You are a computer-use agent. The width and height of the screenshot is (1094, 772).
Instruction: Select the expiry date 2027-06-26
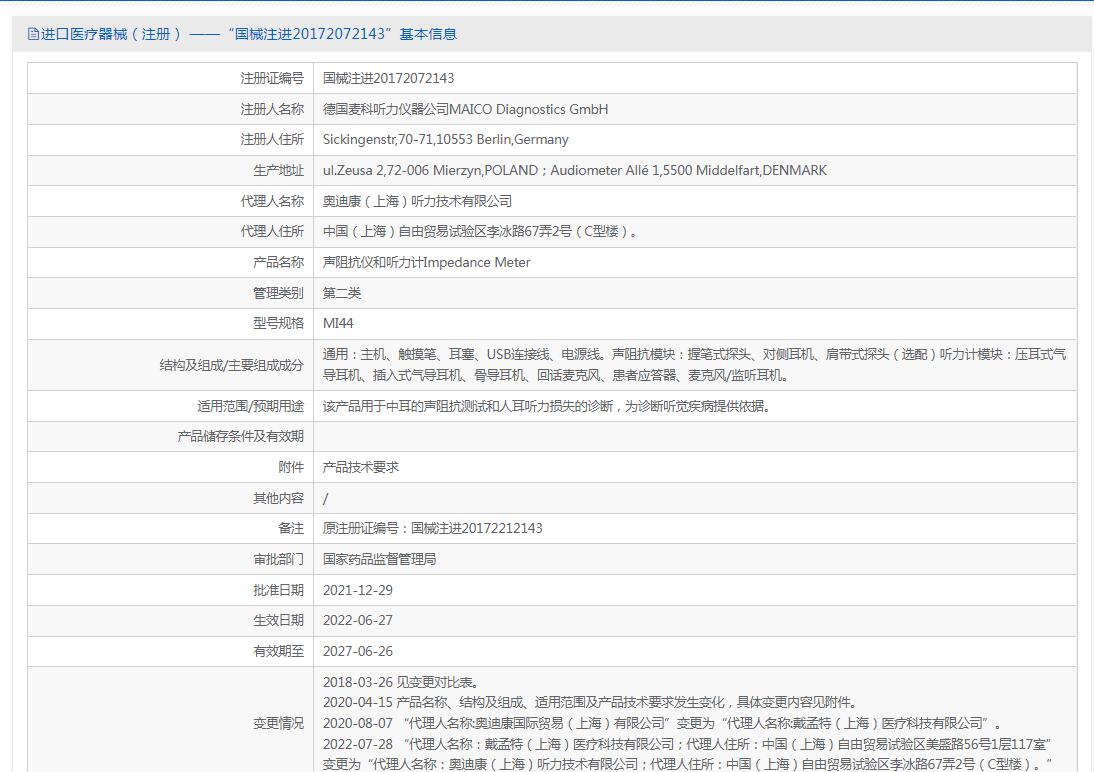[357, 651]
